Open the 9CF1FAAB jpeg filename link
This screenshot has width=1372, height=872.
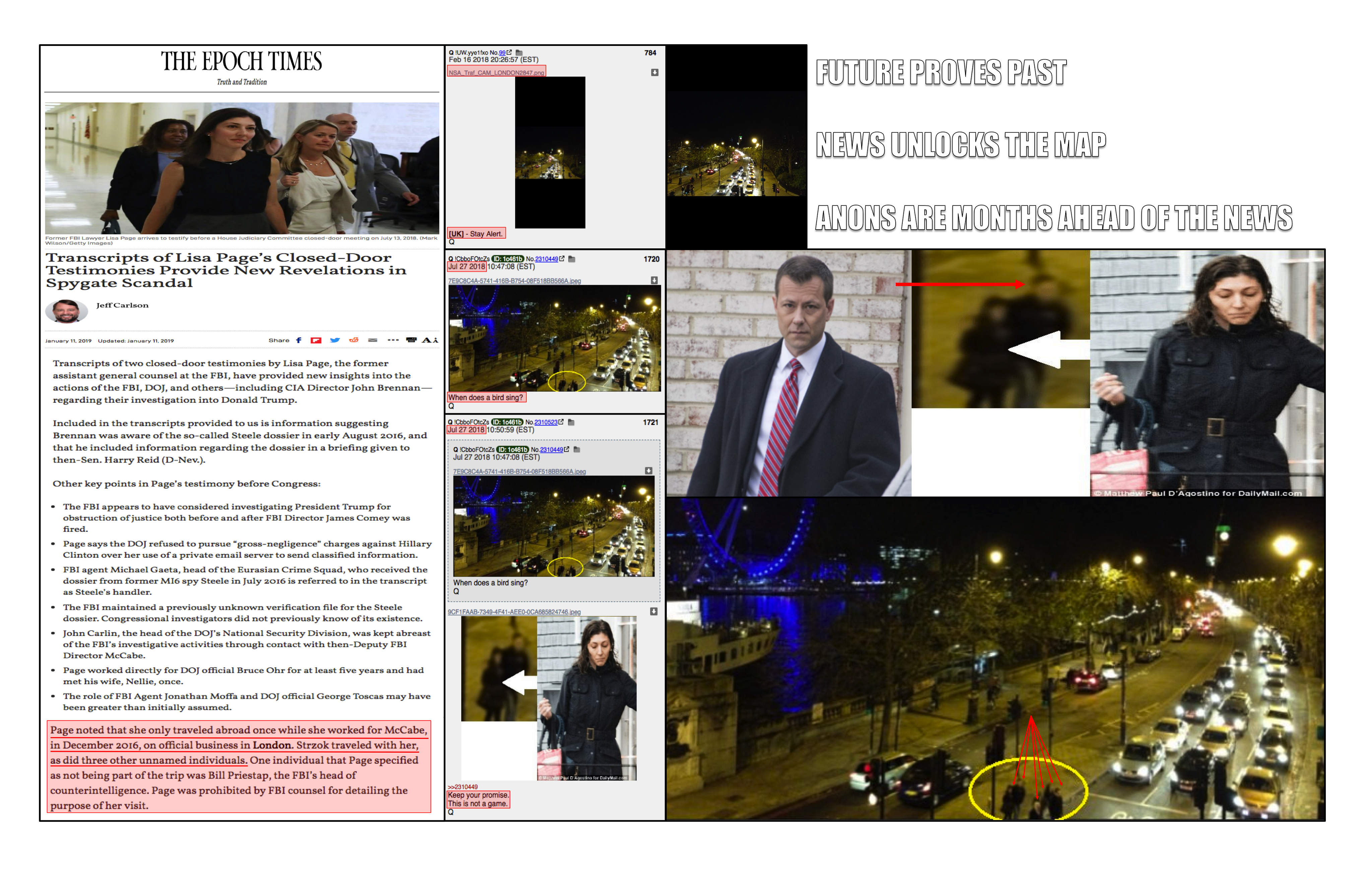(513, 612)
